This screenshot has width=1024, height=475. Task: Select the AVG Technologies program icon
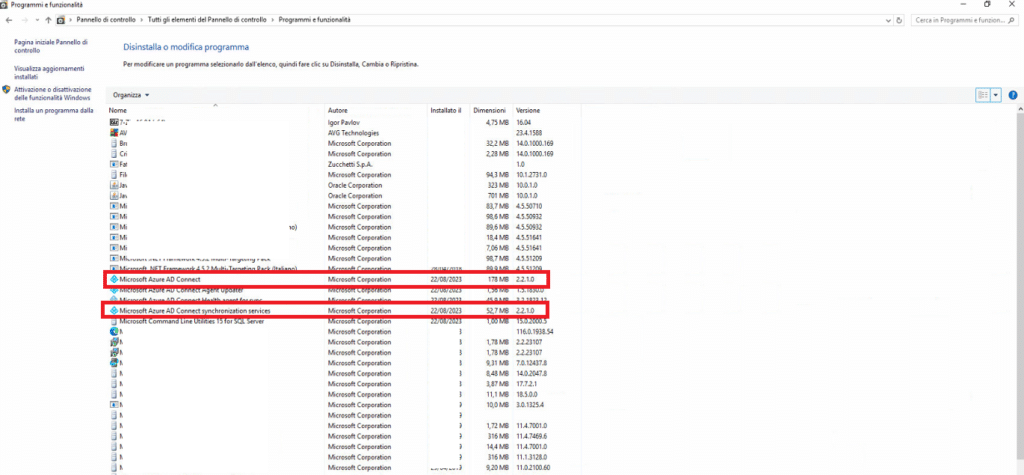(x=114, y=133)
